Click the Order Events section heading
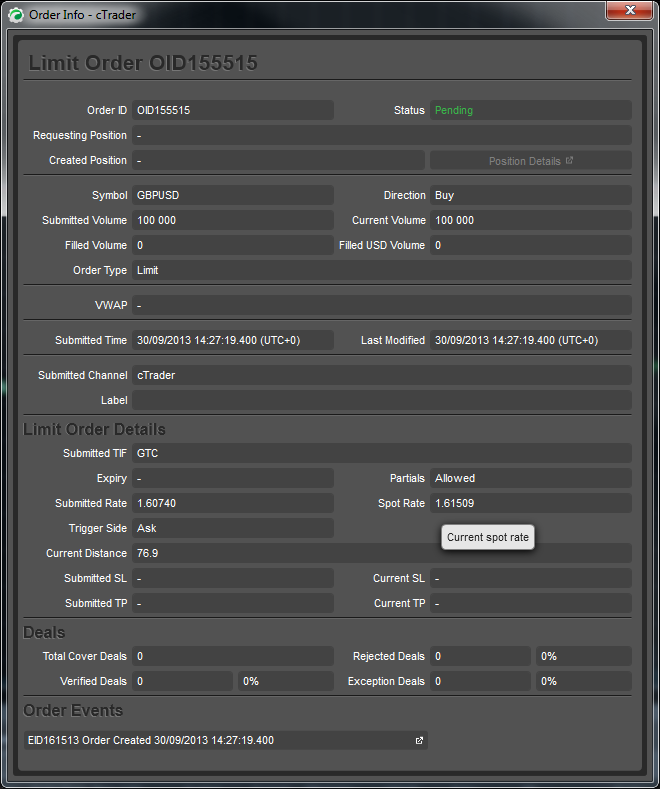Viewport: 660px width, 789px height. tap(73, 711)
